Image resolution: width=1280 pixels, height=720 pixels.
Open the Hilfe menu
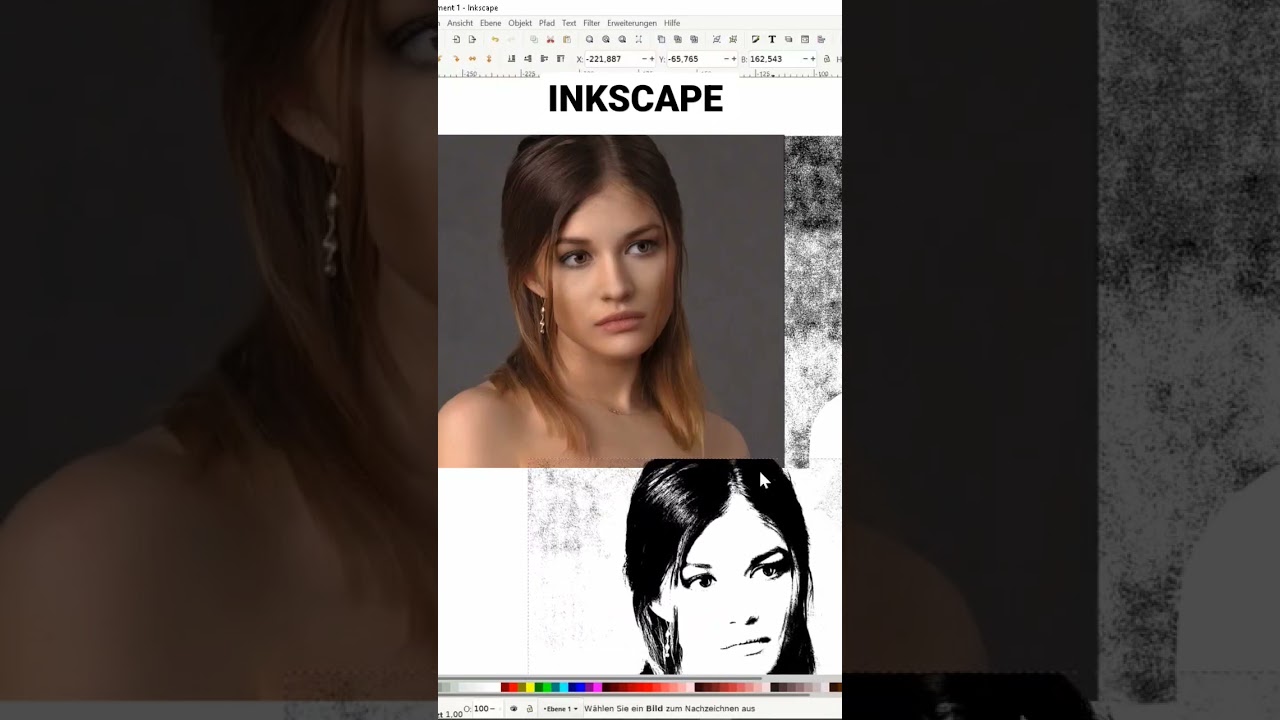click(672, 23)
